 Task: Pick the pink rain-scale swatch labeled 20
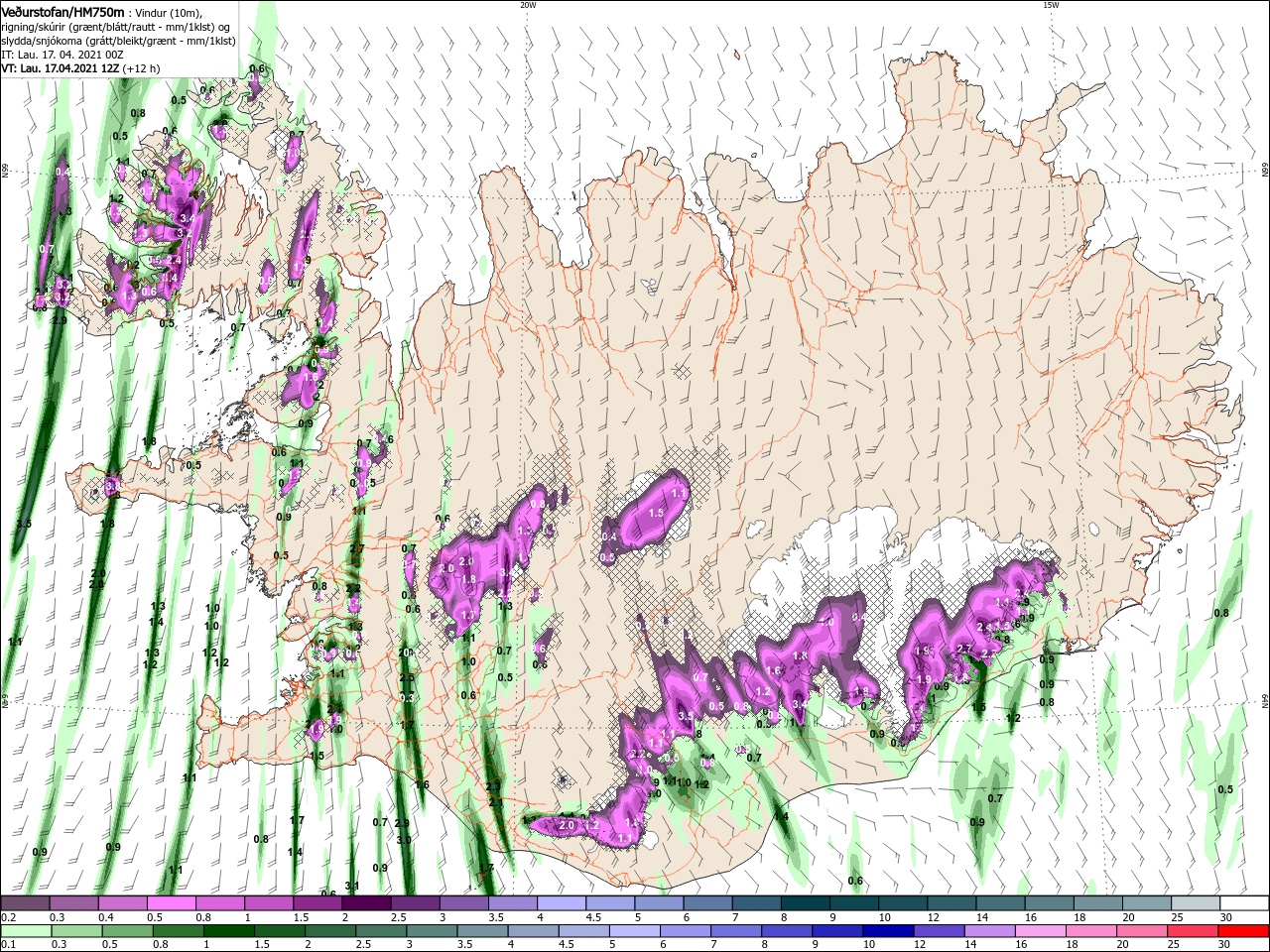point(1142,931)
